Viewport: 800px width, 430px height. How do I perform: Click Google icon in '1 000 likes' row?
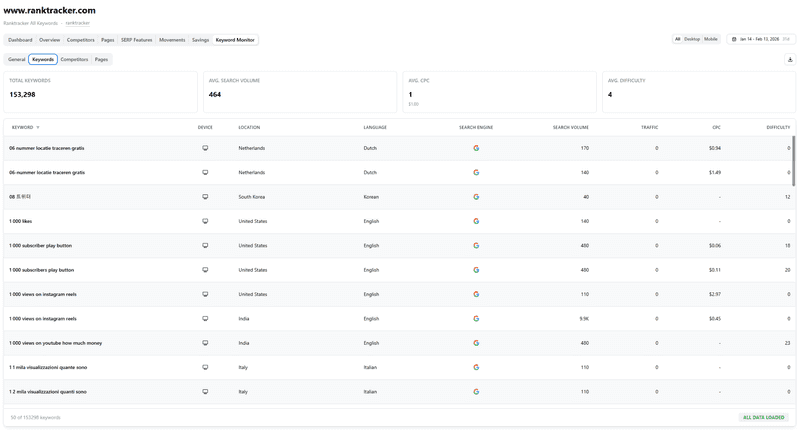point(476,221)
